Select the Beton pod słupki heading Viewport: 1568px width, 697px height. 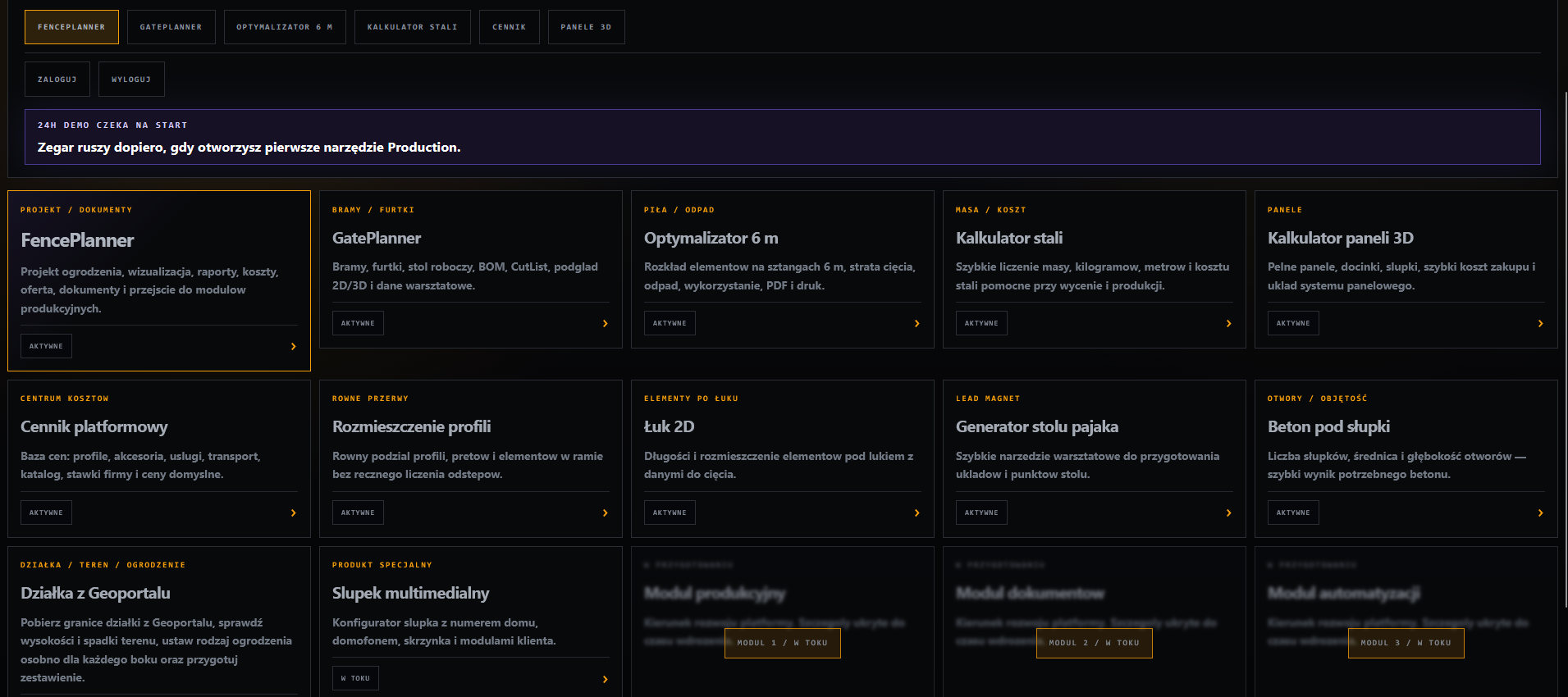click(x=1329, y=426)
